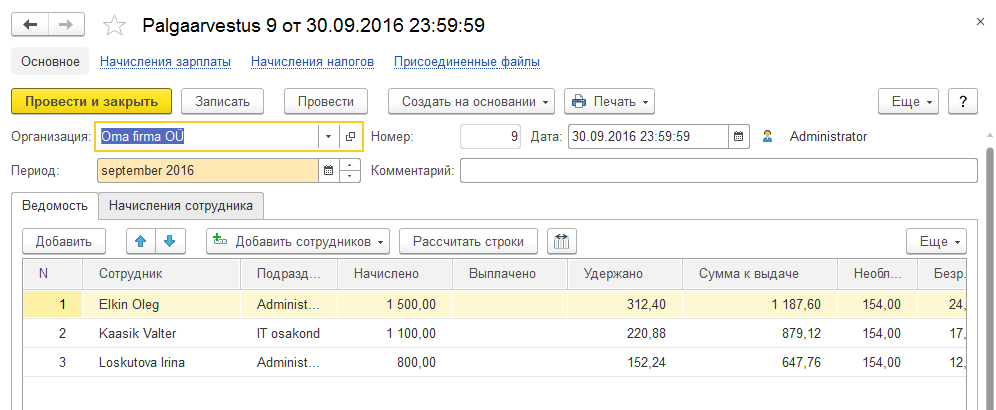Viewport: 996px width, 410px height.
Task: Switch to the Начисления сотрудника tab
Action: pos(181,206)
